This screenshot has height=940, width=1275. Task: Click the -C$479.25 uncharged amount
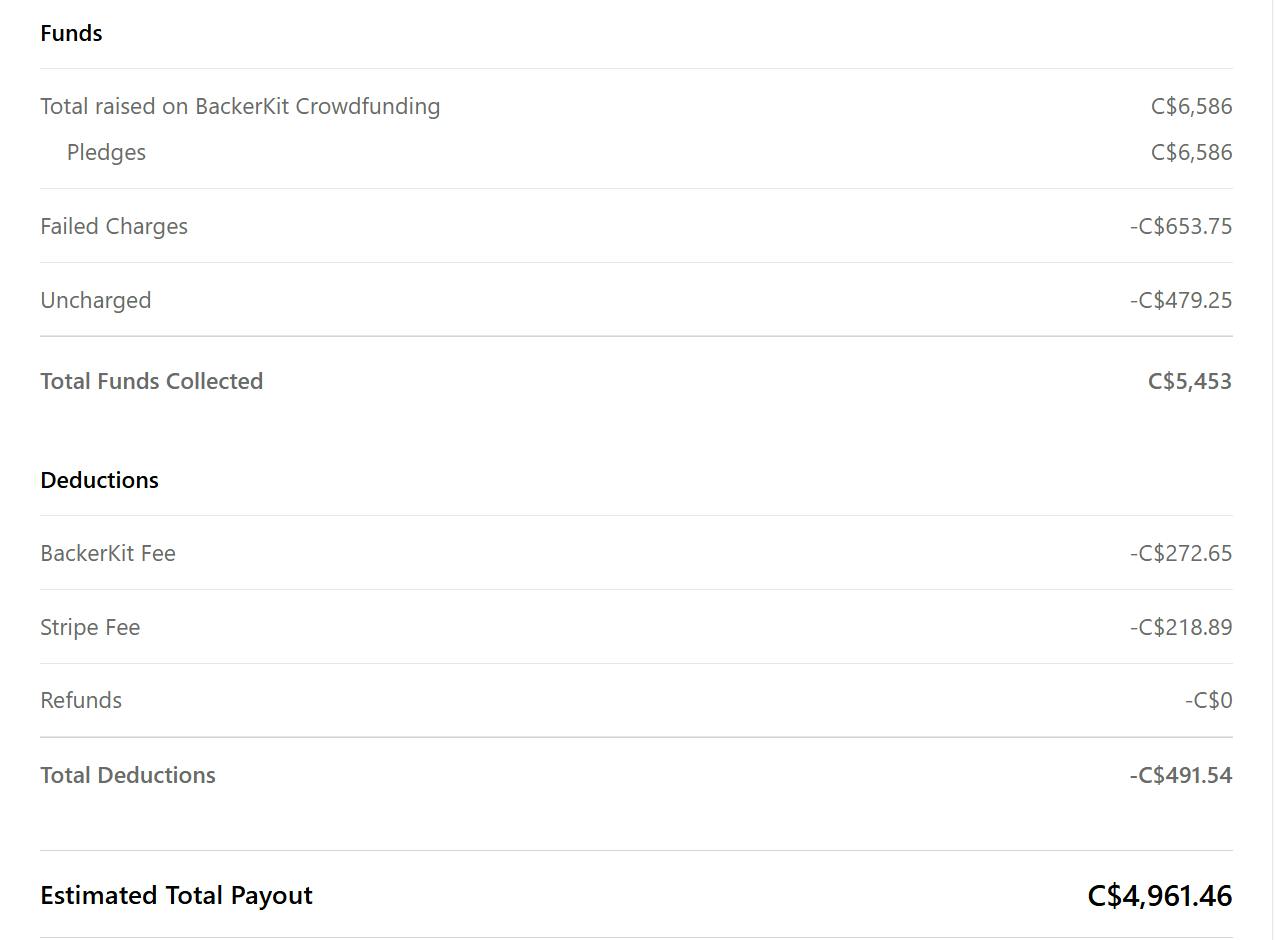click(1181, 300)
